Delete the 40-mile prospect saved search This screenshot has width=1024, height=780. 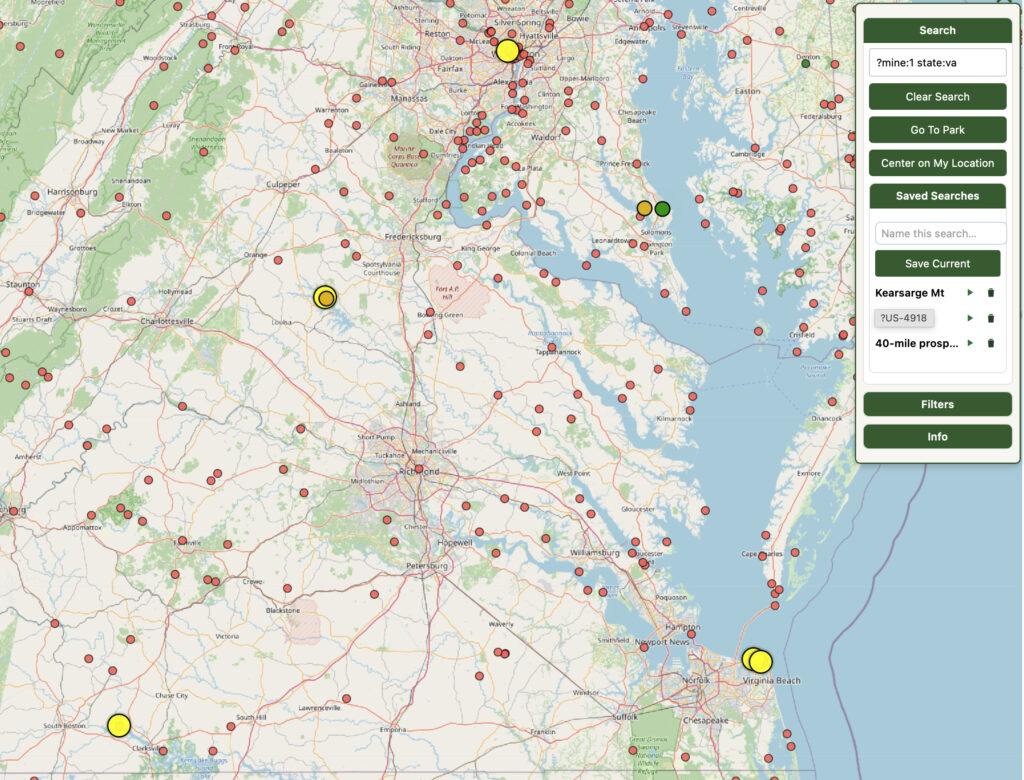991,343
